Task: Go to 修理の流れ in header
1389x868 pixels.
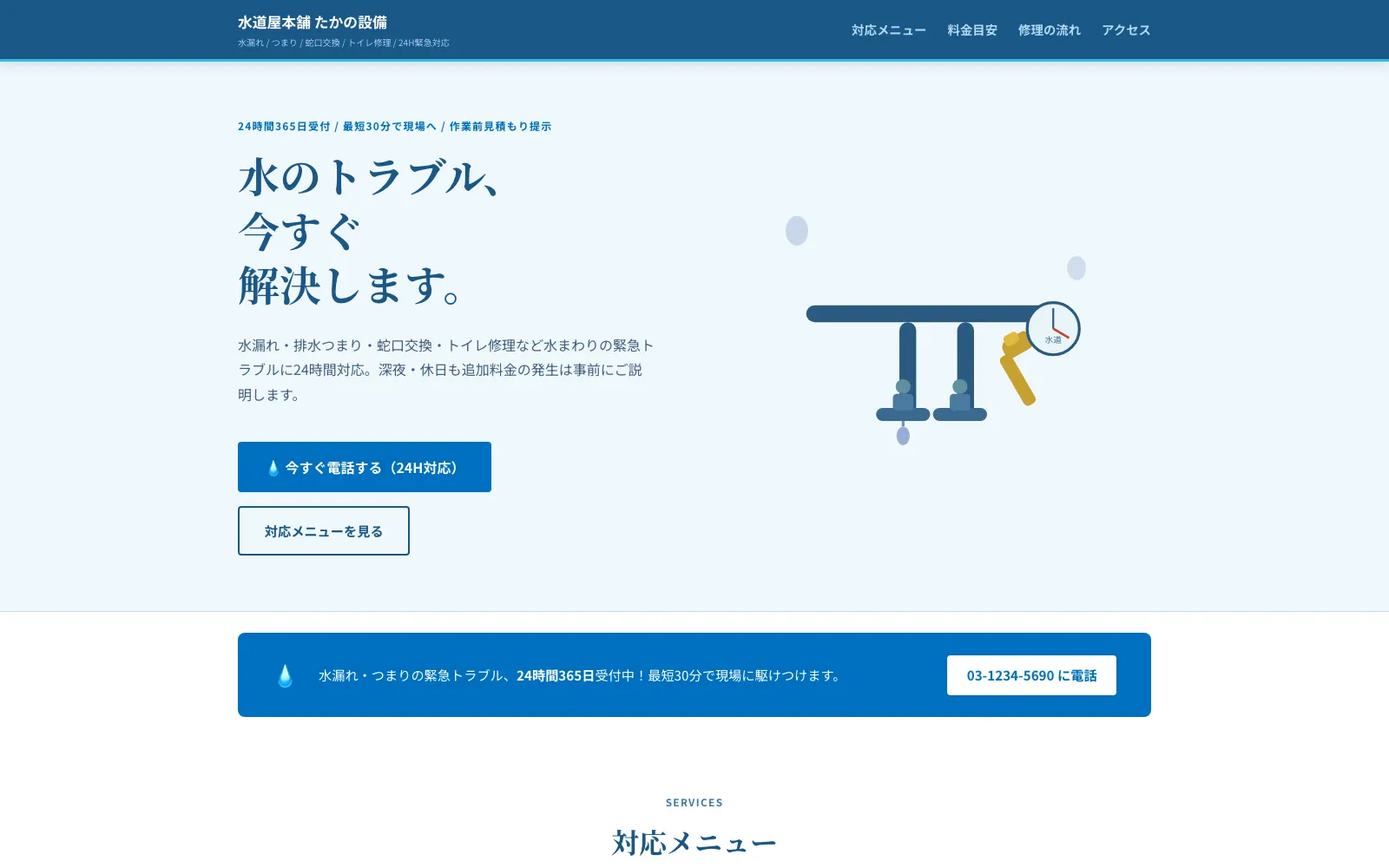Action: (1049, 30)
